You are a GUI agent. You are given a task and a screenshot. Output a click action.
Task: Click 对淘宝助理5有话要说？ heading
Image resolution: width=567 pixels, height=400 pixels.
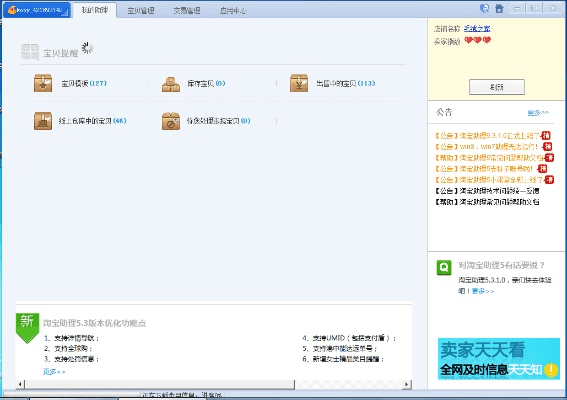pyautogui.click(x=501, y=265)
